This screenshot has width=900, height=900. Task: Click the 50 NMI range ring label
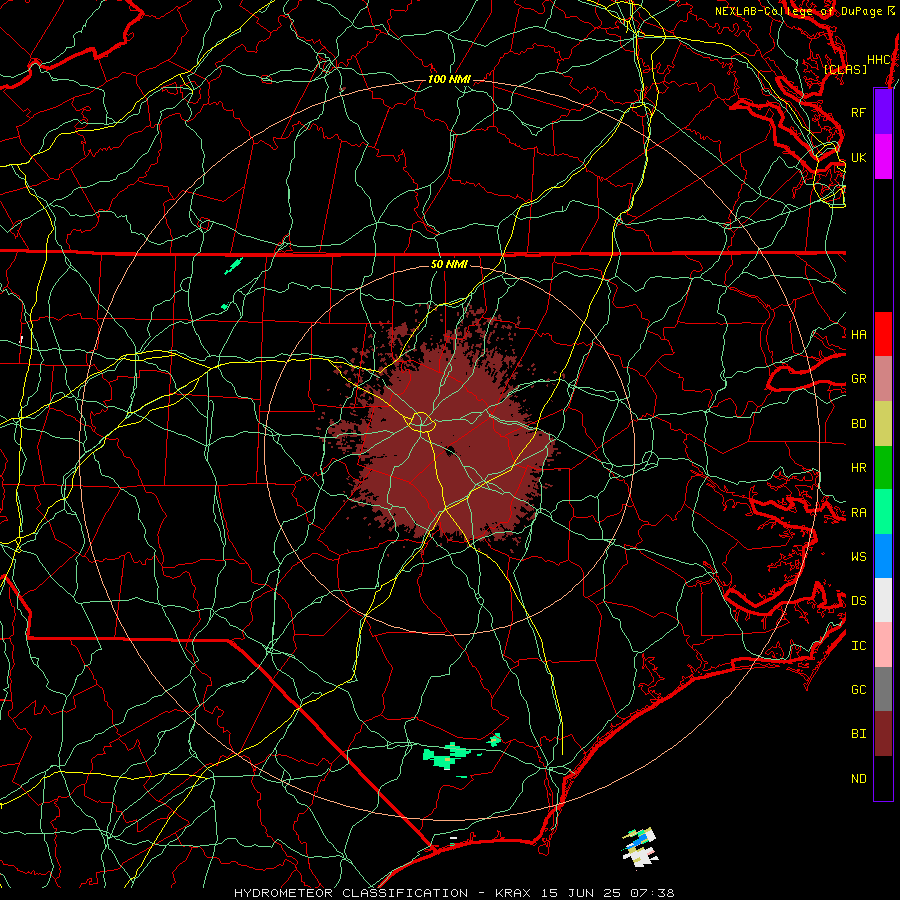[x=449, y=264]
